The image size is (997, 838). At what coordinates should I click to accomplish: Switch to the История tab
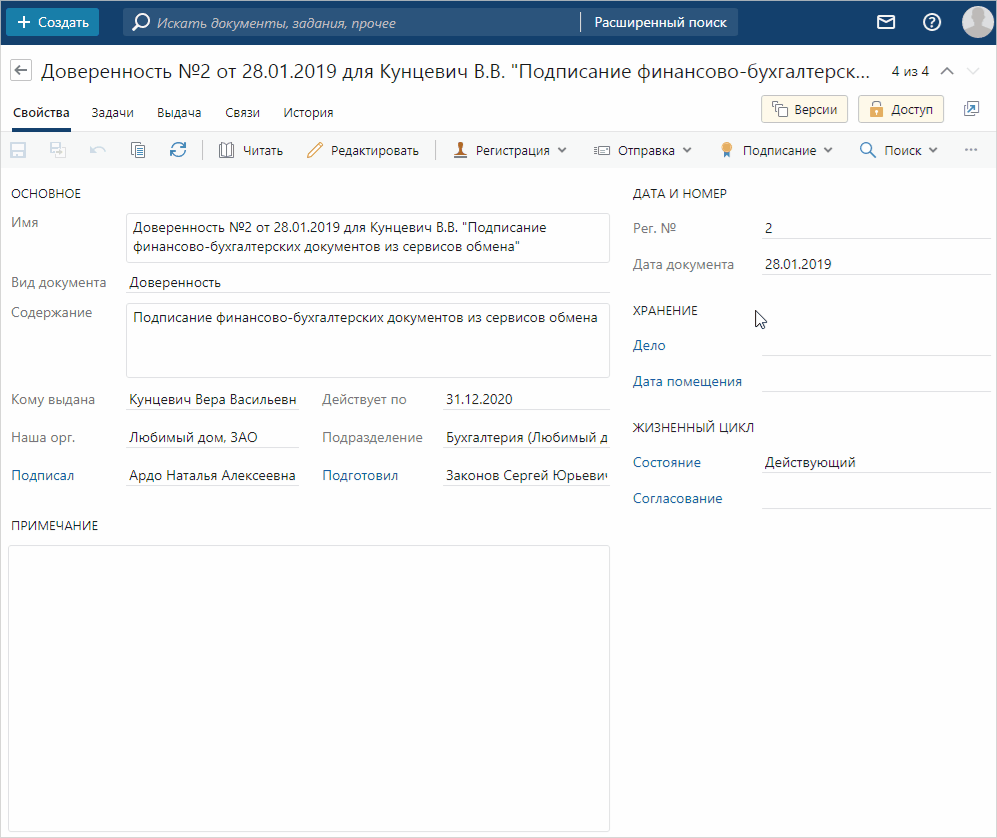coord(308,113)
